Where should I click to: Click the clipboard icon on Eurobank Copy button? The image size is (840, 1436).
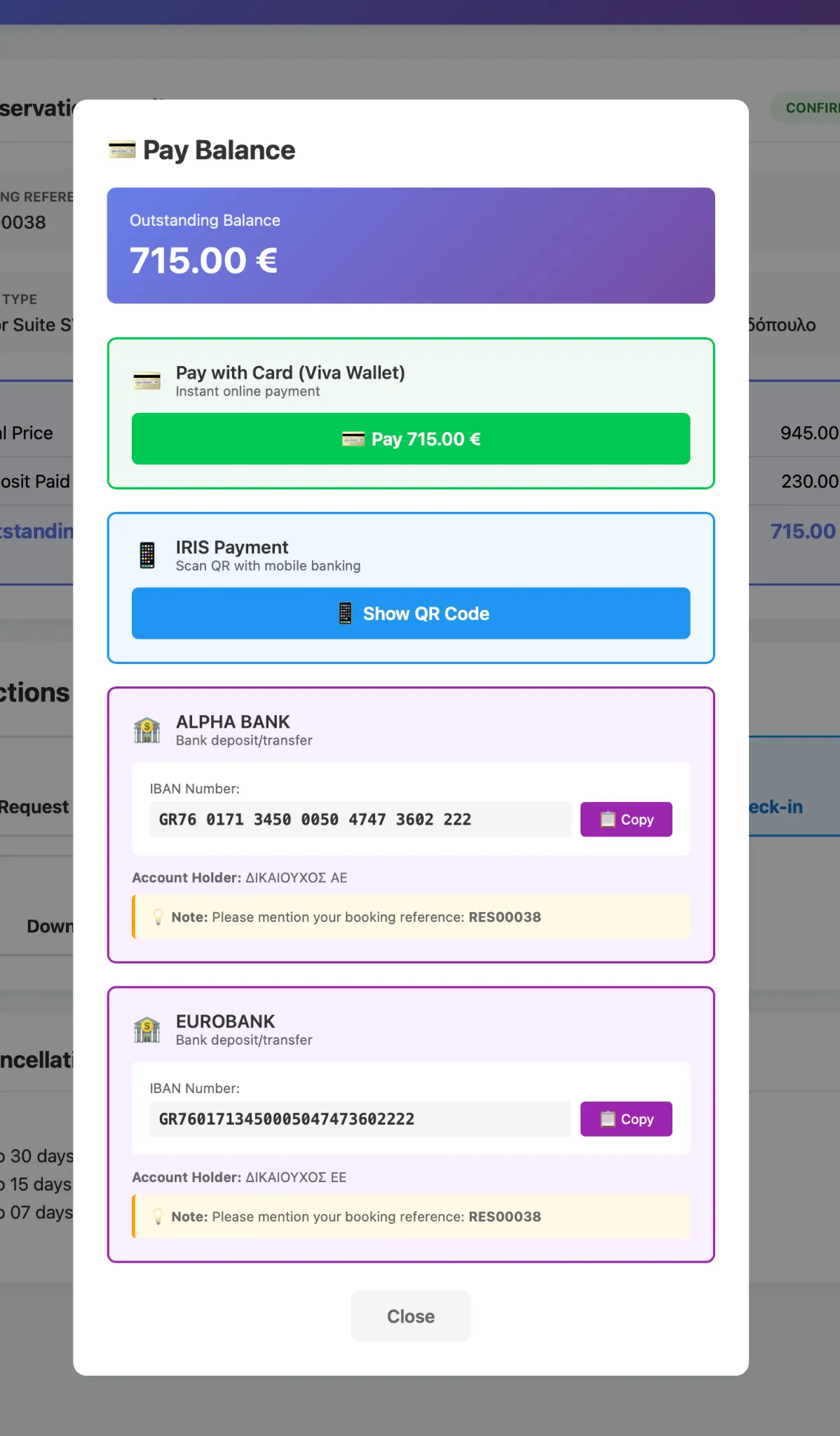(x=607, y=1119)
